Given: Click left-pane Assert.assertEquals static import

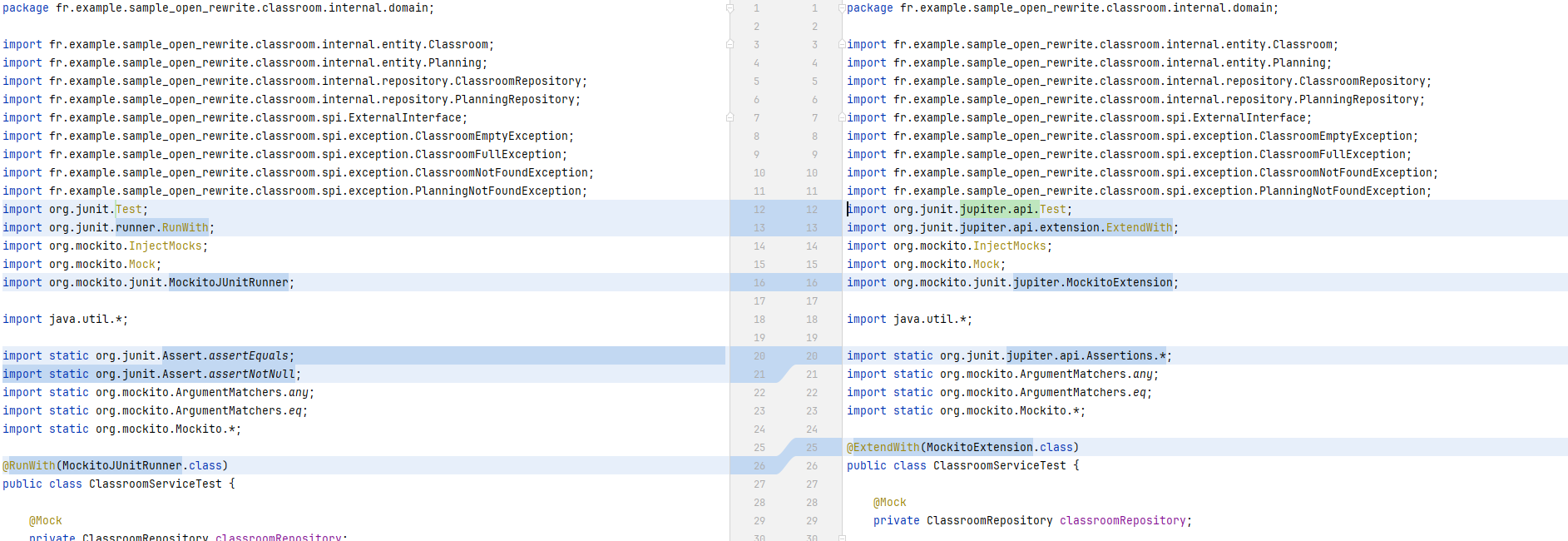Looking at the screenshot, I should click(x=148, y=356).
